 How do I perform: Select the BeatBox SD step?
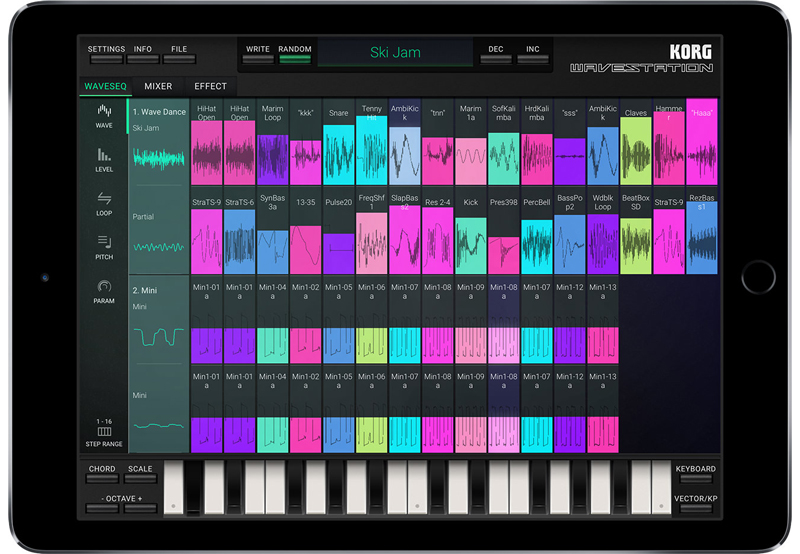coord(636,232)
